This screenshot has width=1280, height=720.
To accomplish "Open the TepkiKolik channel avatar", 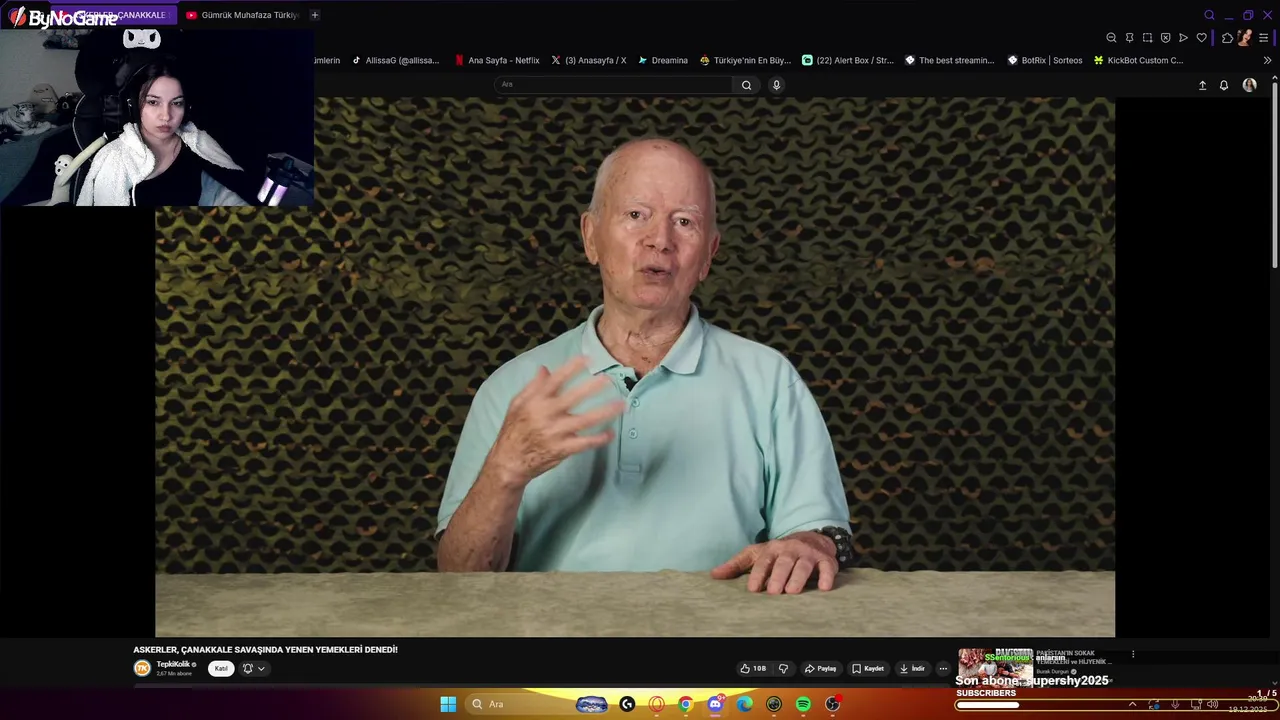I will (142, 668).
